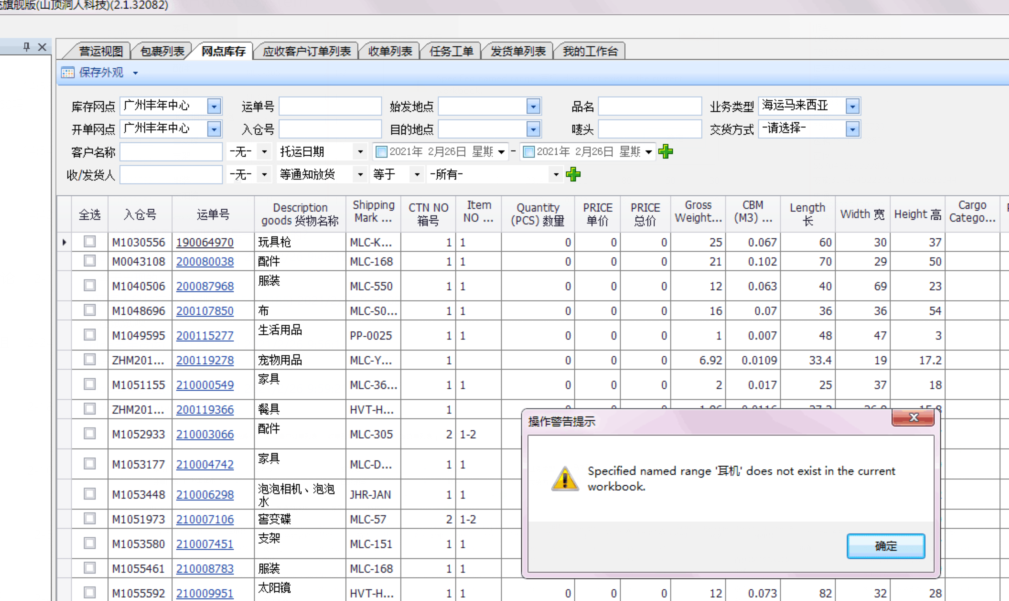Screen dimensions: 1009x601
Task: Click the 全选 column header
Action: click(x=89, y=214)
